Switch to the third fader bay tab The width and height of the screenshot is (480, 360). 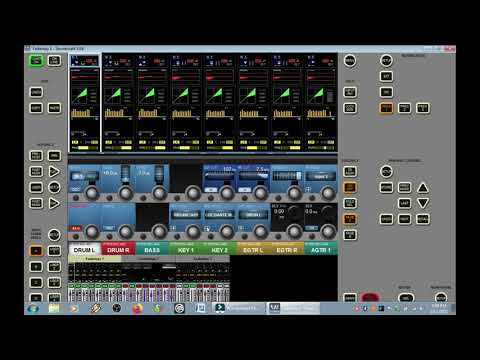(202, 259)
